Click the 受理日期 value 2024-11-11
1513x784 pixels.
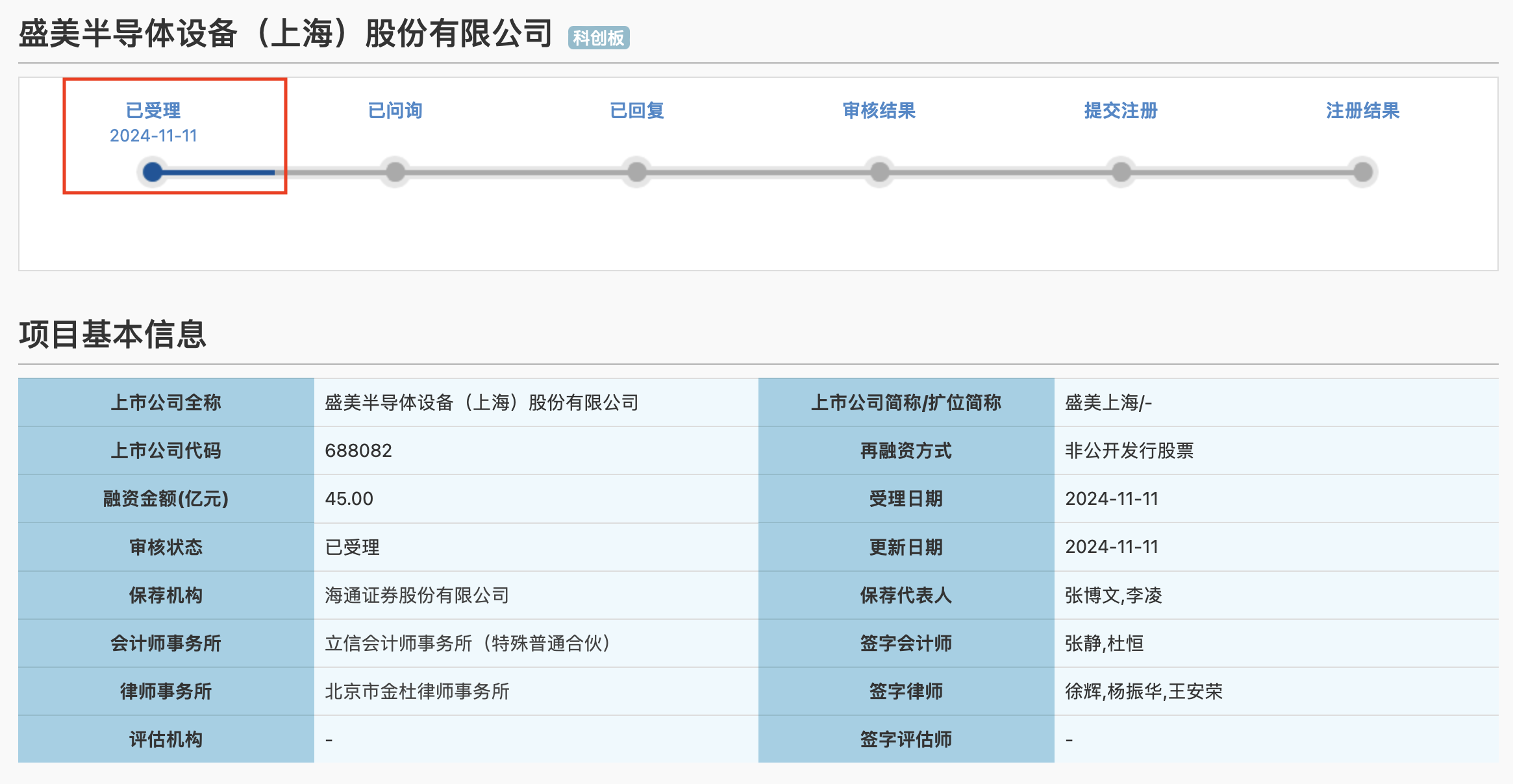[1112, 498]
